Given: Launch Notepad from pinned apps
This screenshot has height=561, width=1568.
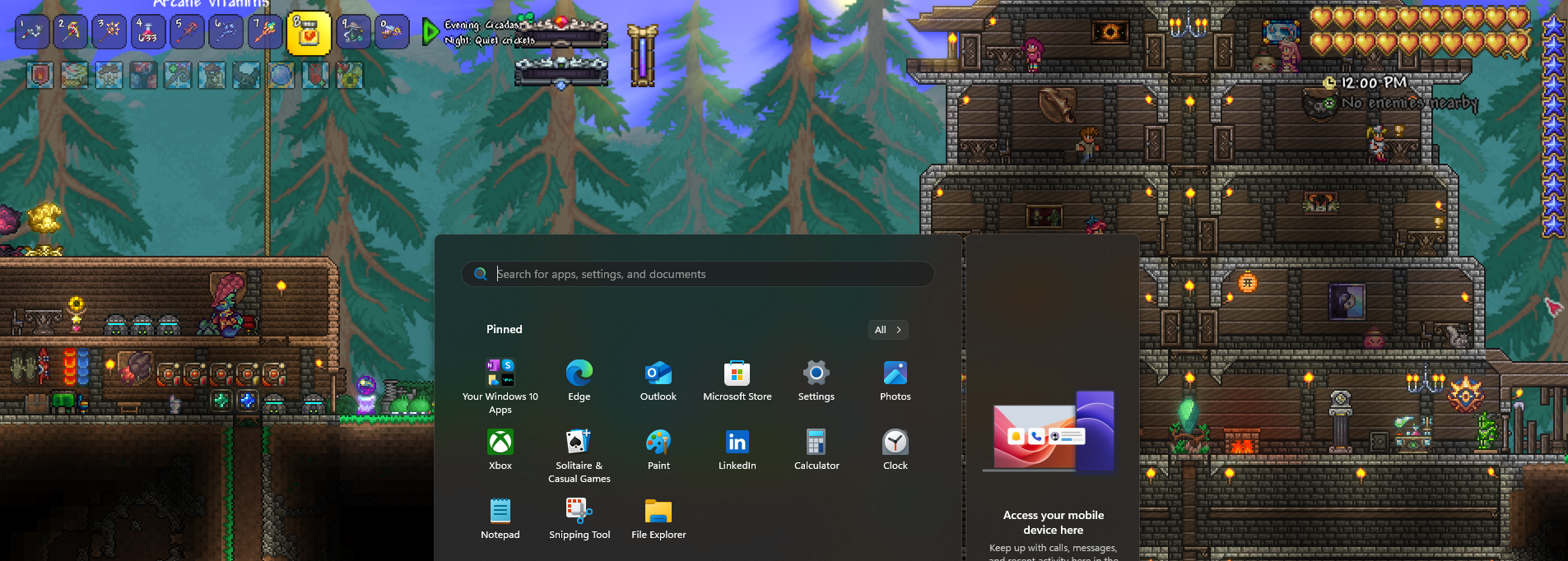Looking at the screenshot, I should click(x=500, y=519).
